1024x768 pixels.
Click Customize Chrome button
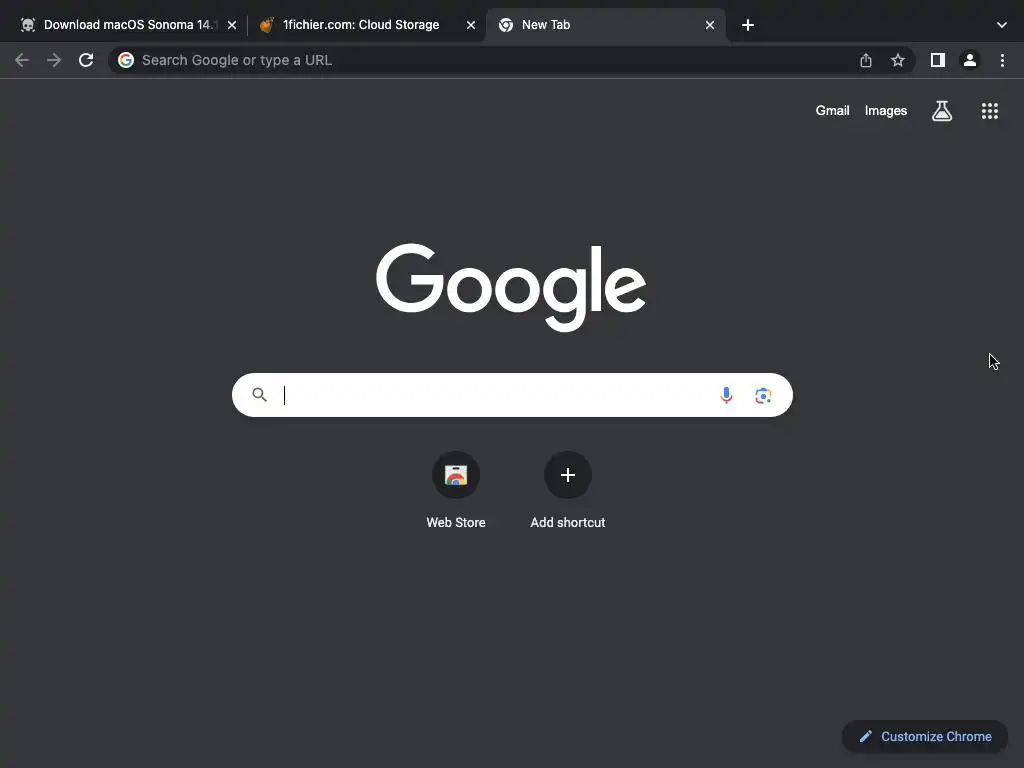[925, 737]
